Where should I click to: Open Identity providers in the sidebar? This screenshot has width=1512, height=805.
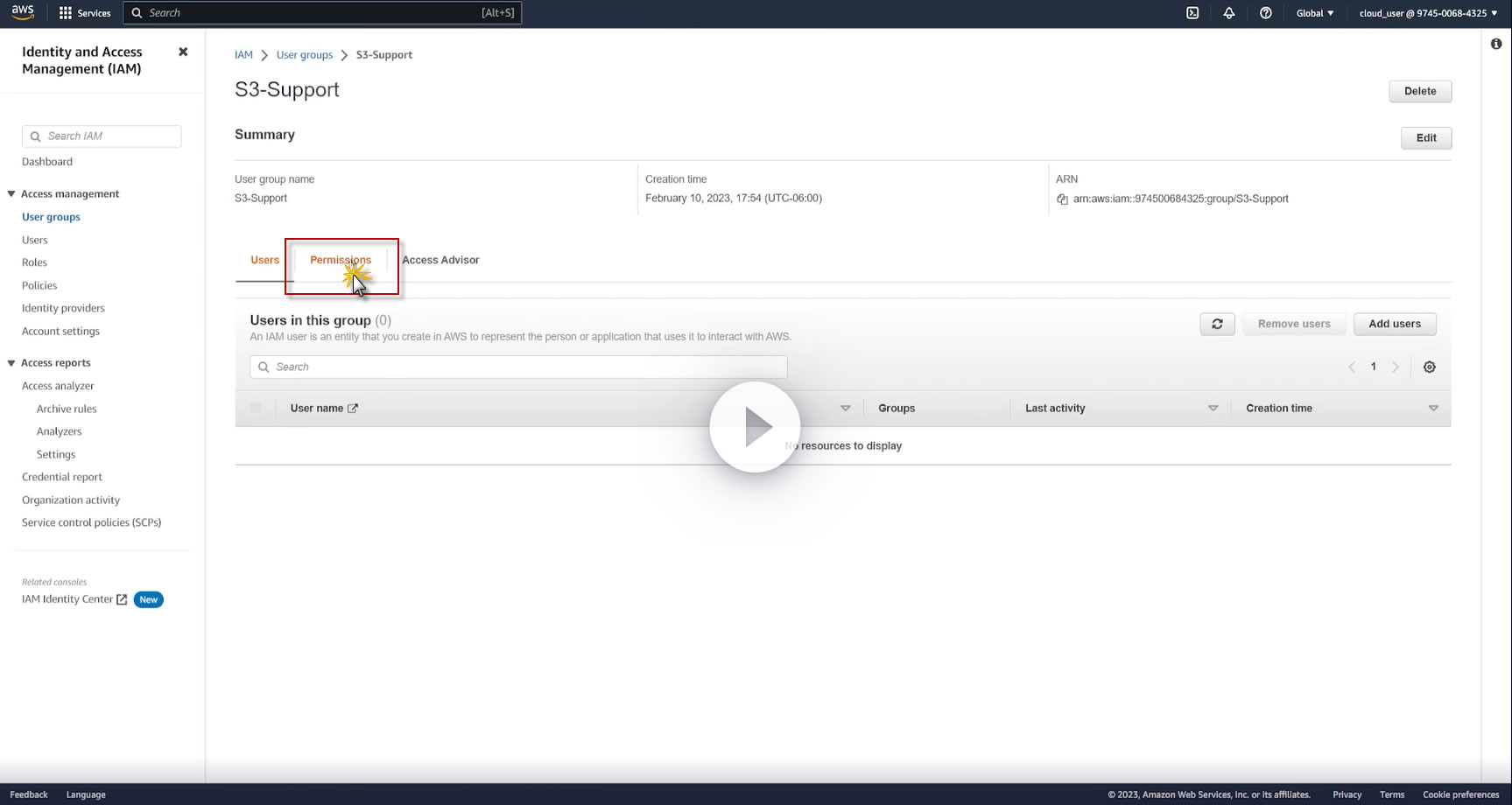63,308
